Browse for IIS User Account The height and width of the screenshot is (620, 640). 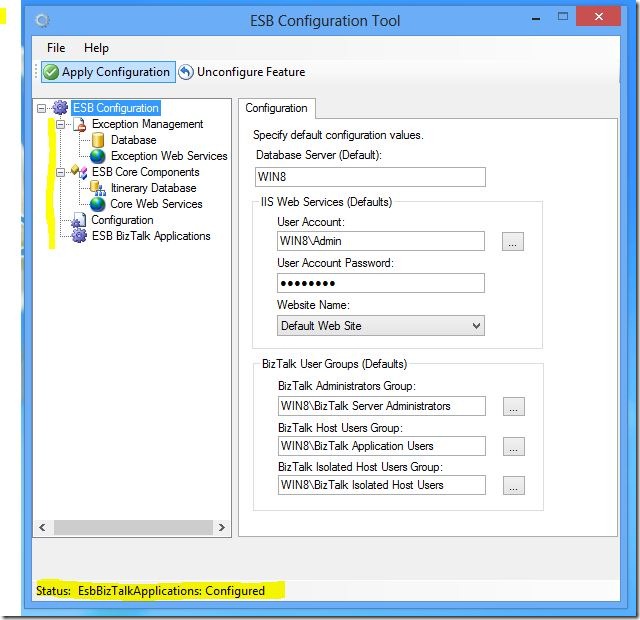pos(513,241)
